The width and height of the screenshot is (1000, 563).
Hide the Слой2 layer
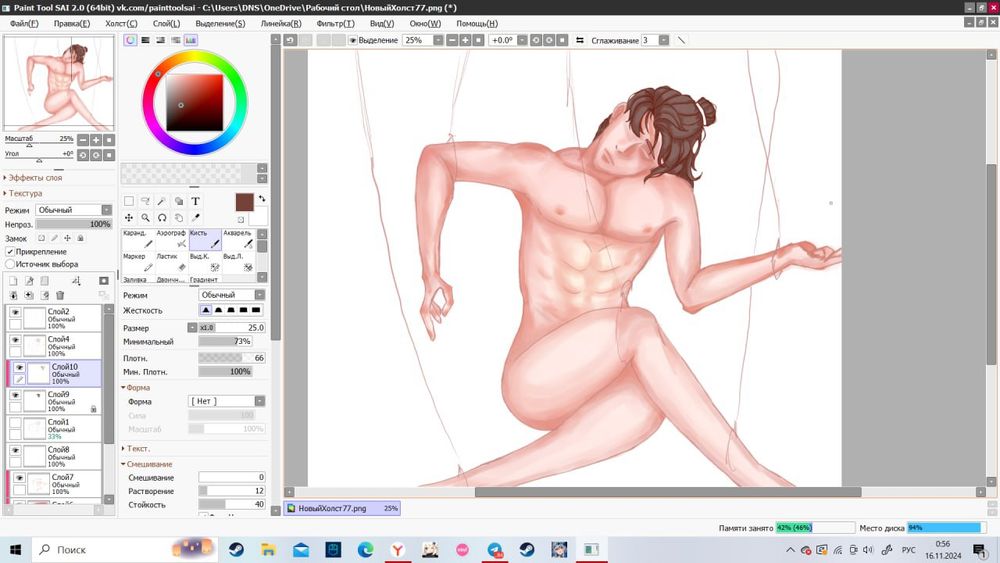[x=15, y=312]
